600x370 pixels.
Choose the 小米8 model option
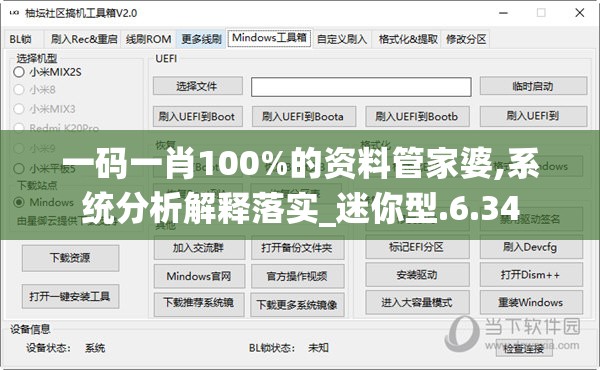click(x=34, y=90)
